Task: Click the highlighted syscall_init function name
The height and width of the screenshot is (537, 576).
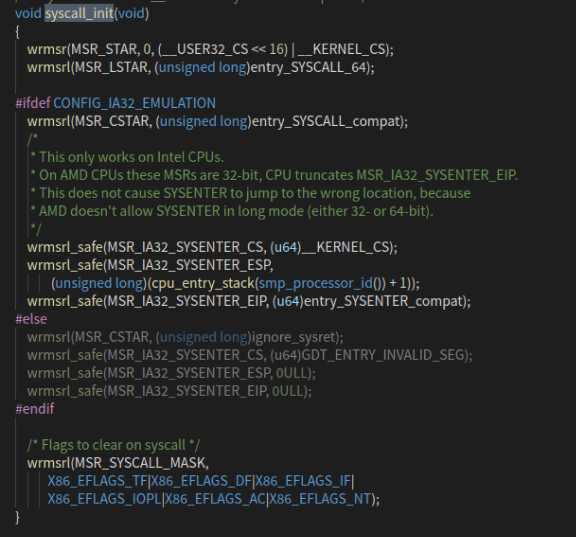Action: [x=79, y=14]
